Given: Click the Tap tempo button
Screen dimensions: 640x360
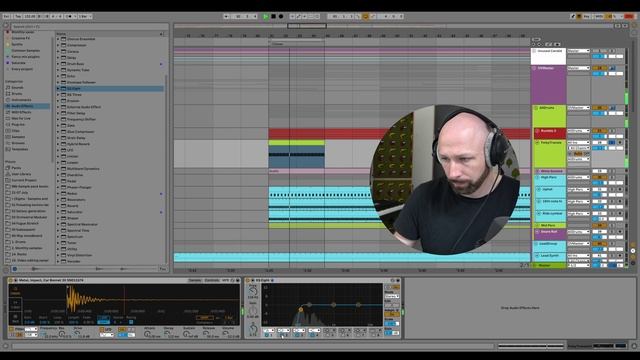Looking at the screenshot, I should pyautogui.click(x=18, y=16).
